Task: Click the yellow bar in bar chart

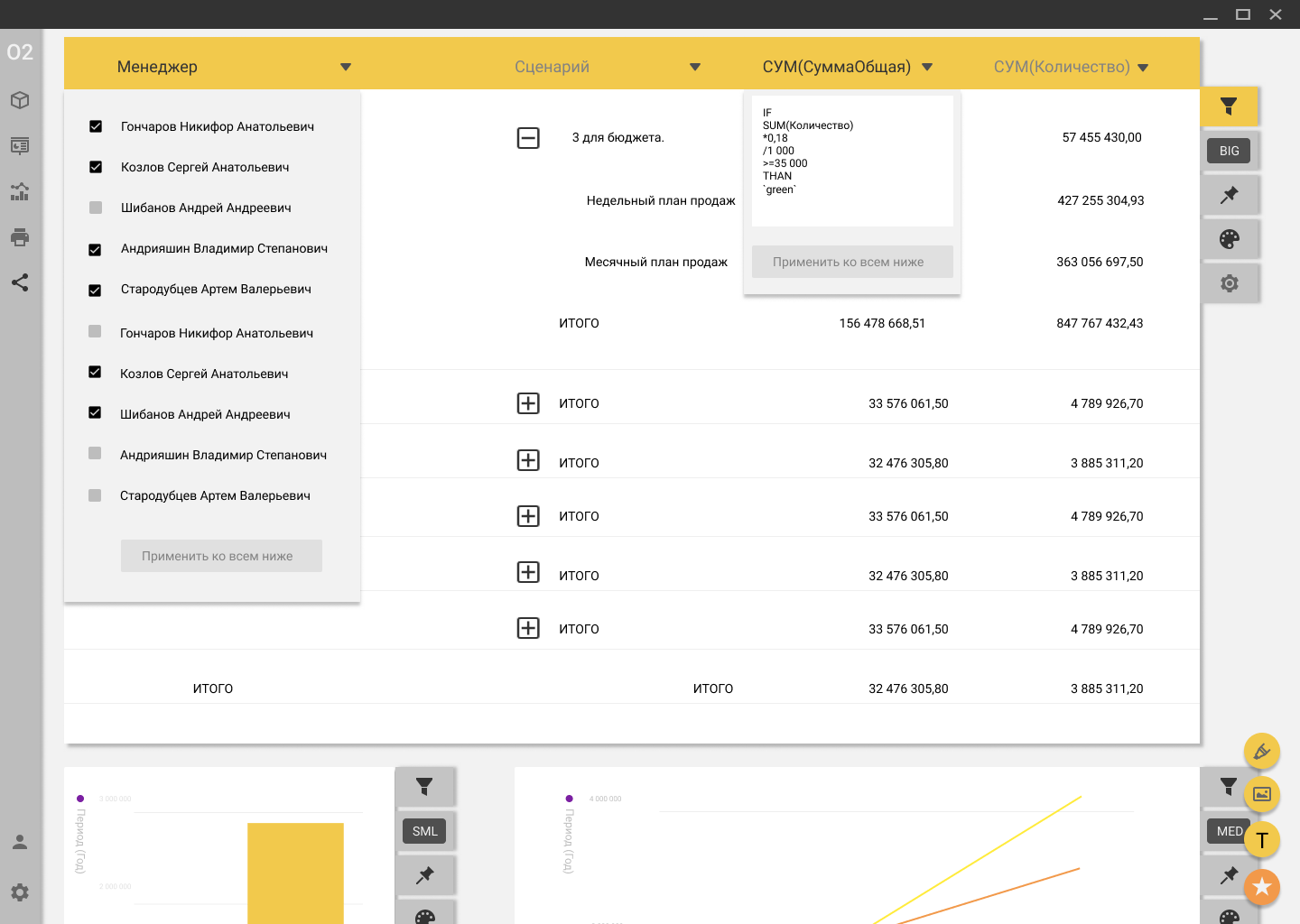Action: tap(295, 873)
